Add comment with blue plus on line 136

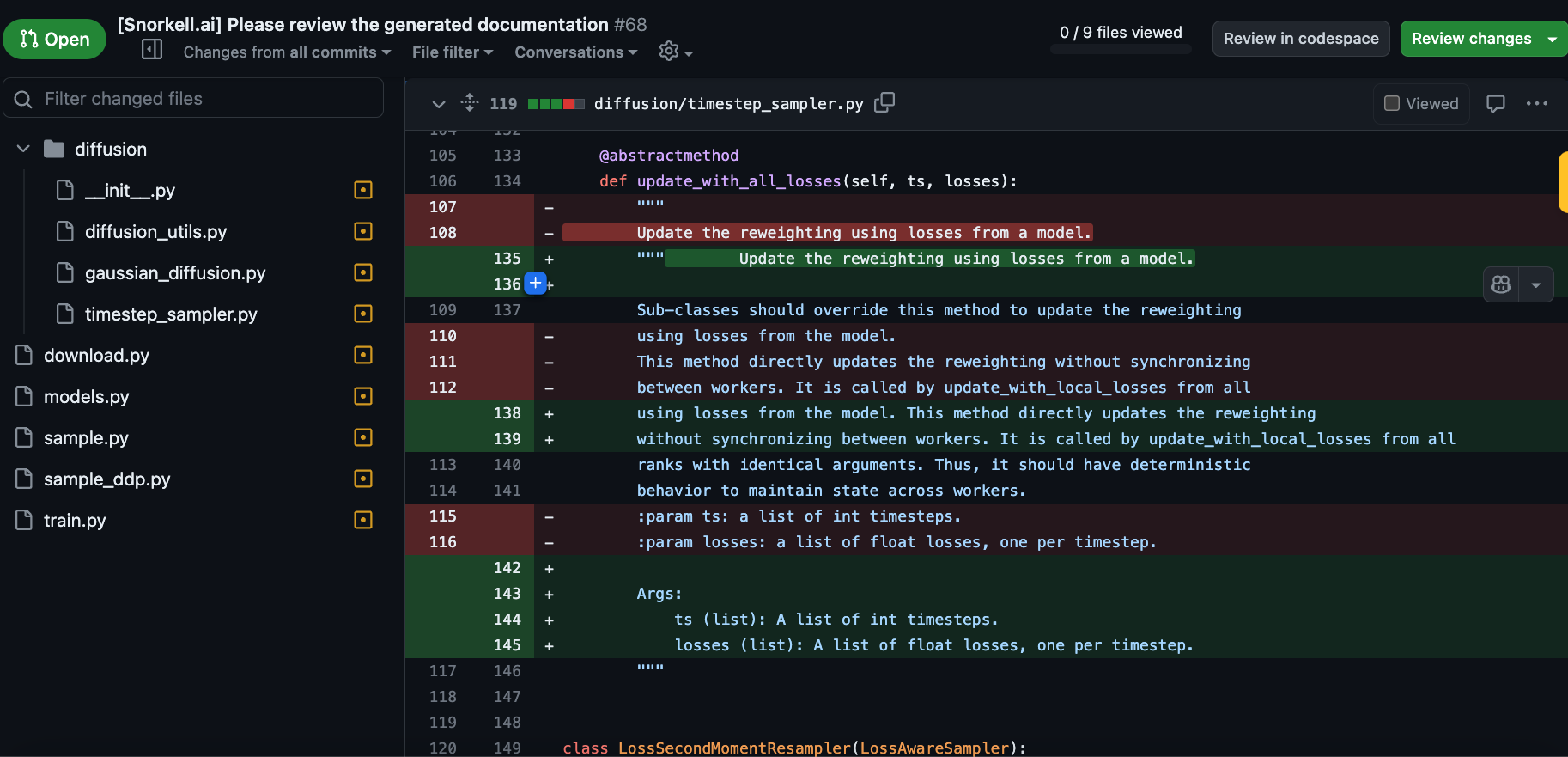[535, 283]
